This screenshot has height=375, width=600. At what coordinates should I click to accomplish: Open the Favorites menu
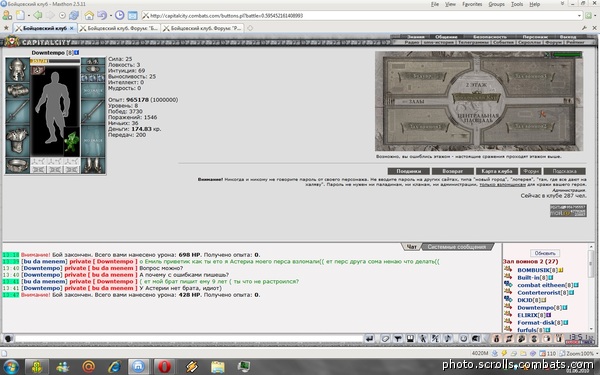(x=472, y=4)
